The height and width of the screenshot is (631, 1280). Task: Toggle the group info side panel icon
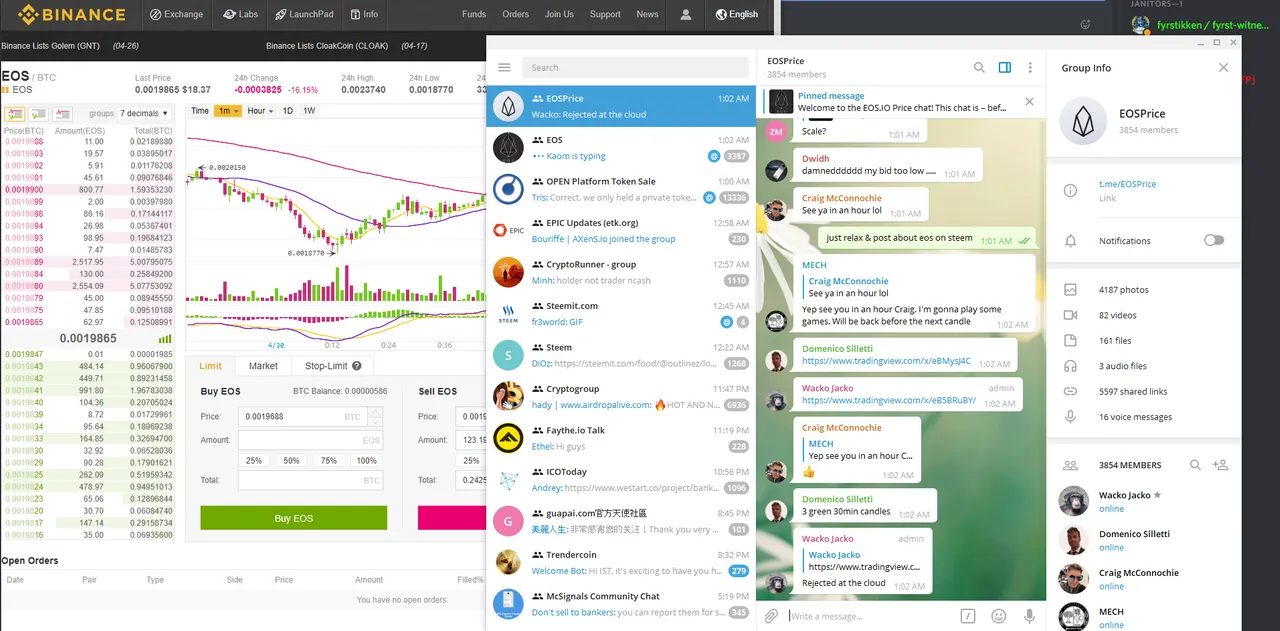[x=1005, y=68]
